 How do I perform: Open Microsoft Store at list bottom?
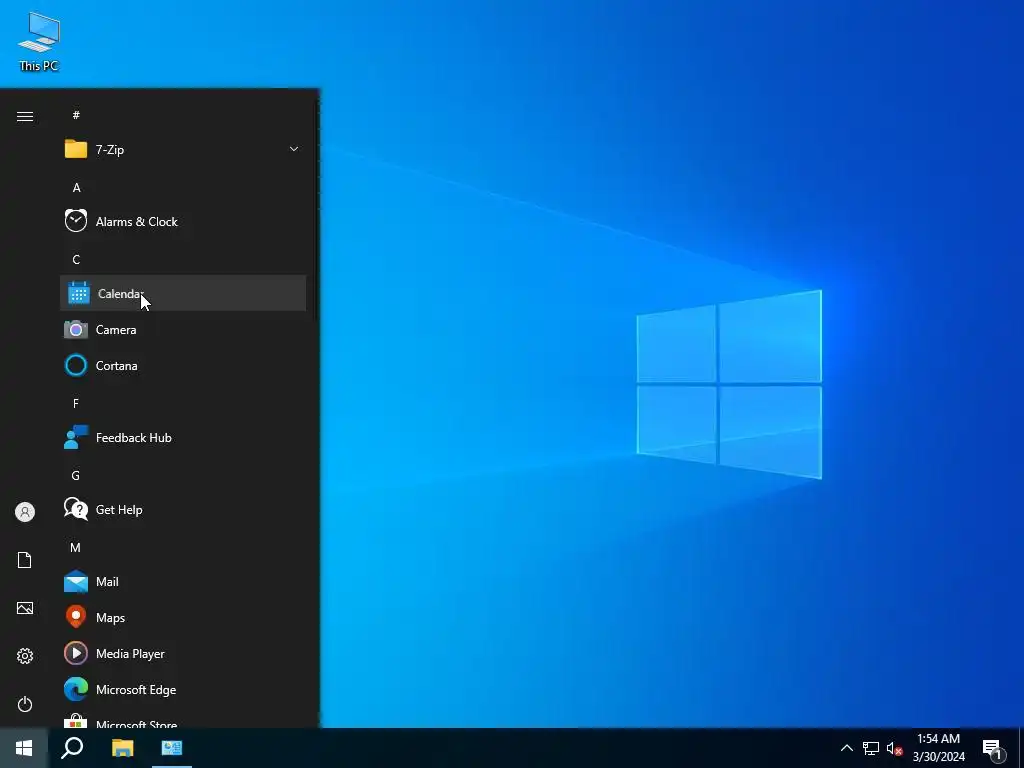click(183, 718)
